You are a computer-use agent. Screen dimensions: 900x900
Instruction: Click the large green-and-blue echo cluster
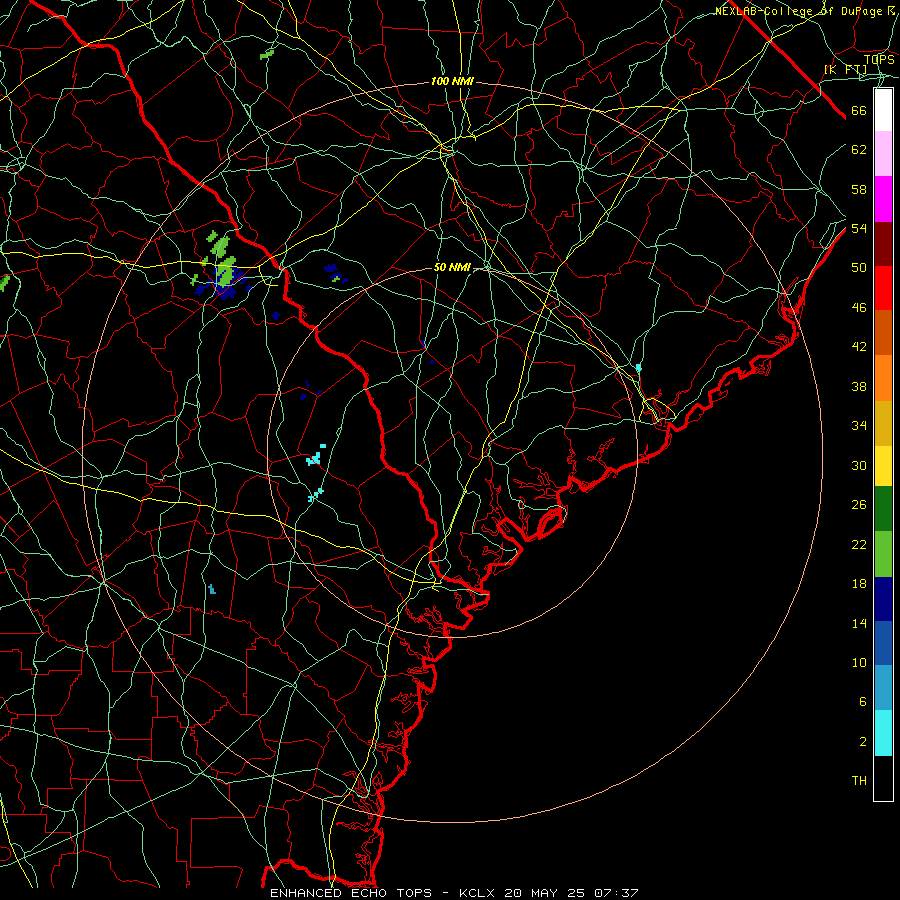click(223, 267)
